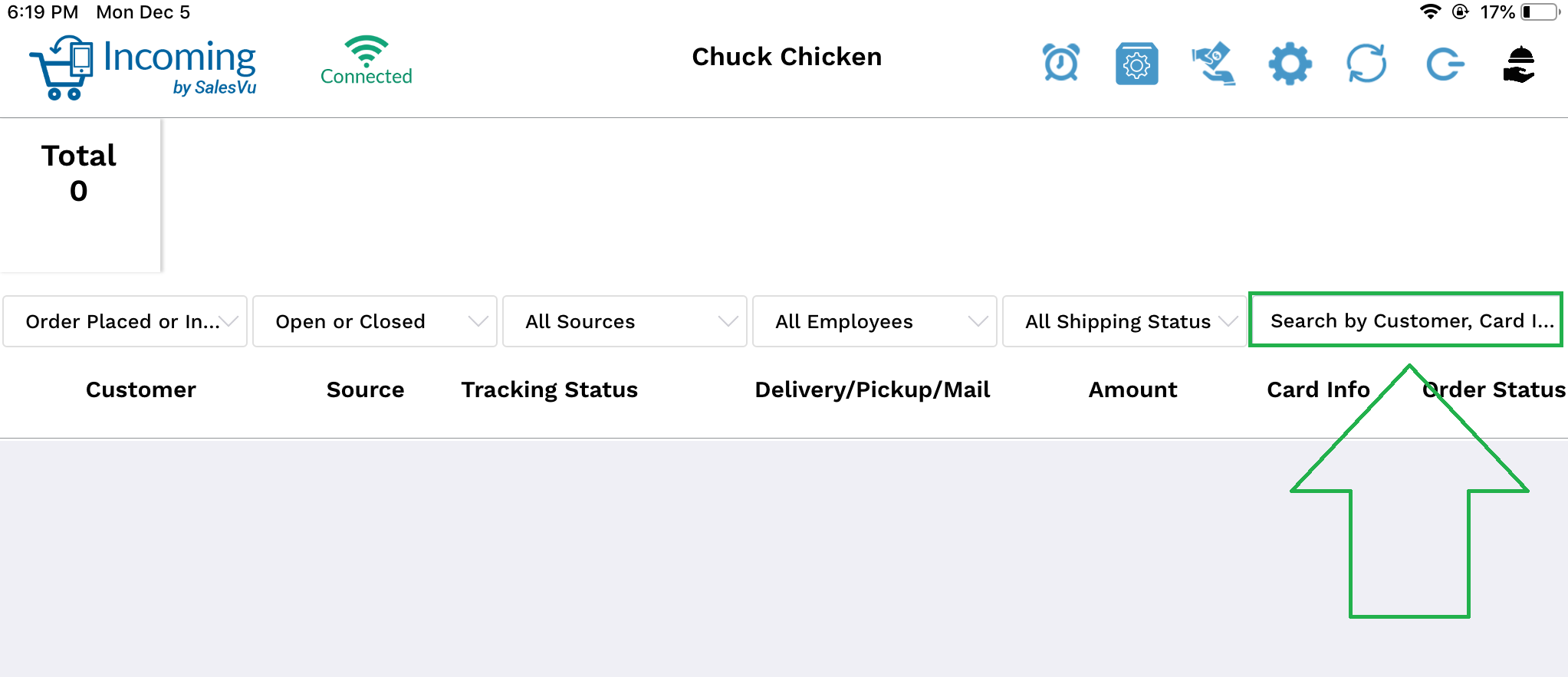Refresh orders with circular arrows icon

pos(1366,64)
